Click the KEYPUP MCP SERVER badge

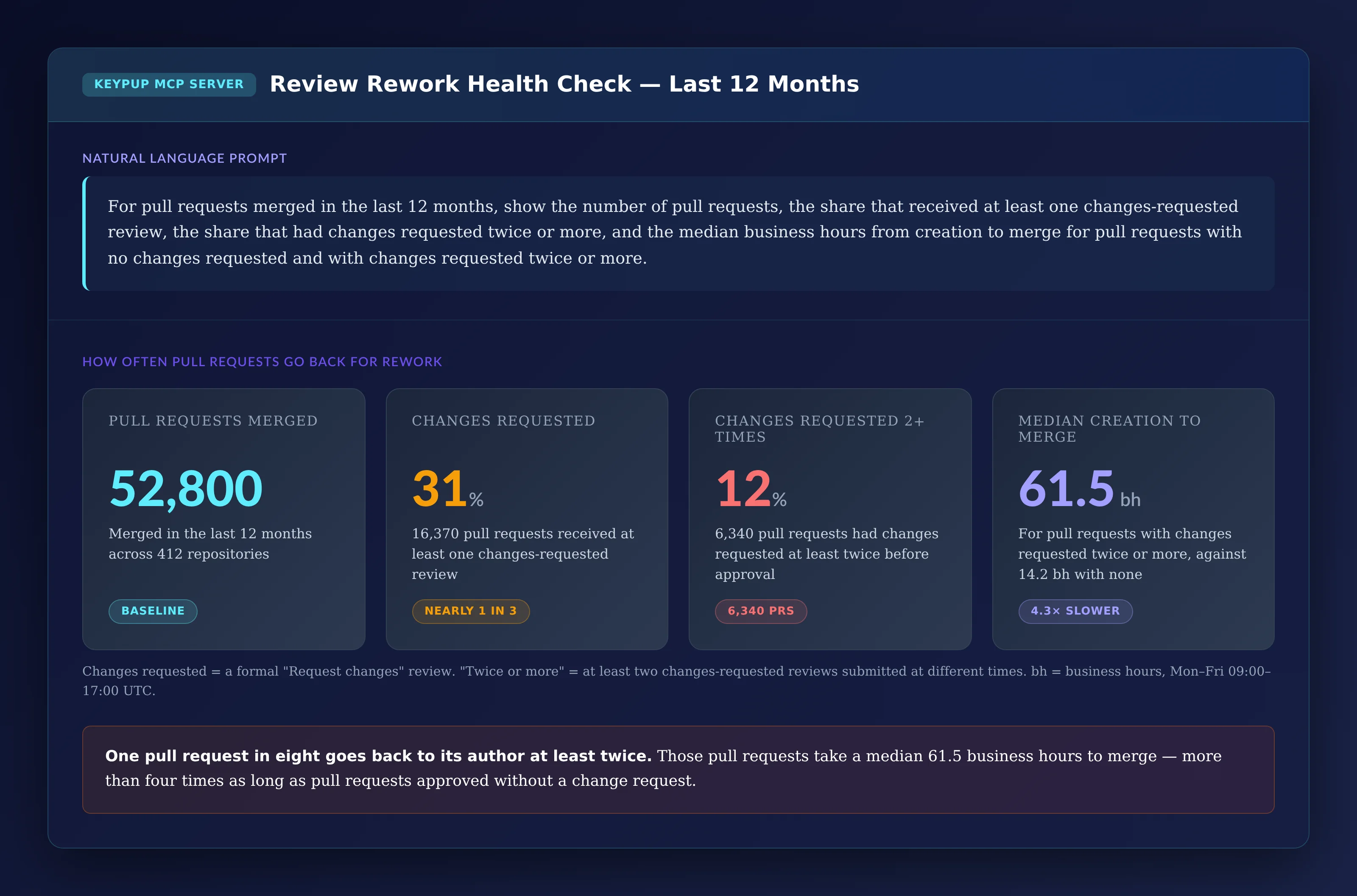[169, 84]
